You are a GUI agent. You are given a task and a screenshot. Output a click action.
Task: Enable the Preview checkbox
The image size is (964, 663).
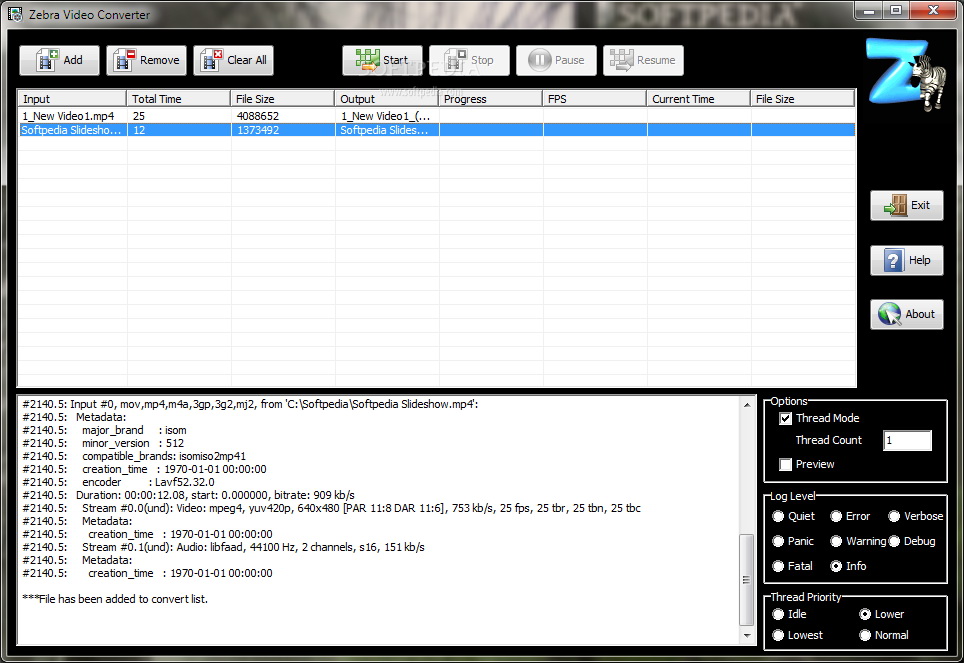(786, 464)
